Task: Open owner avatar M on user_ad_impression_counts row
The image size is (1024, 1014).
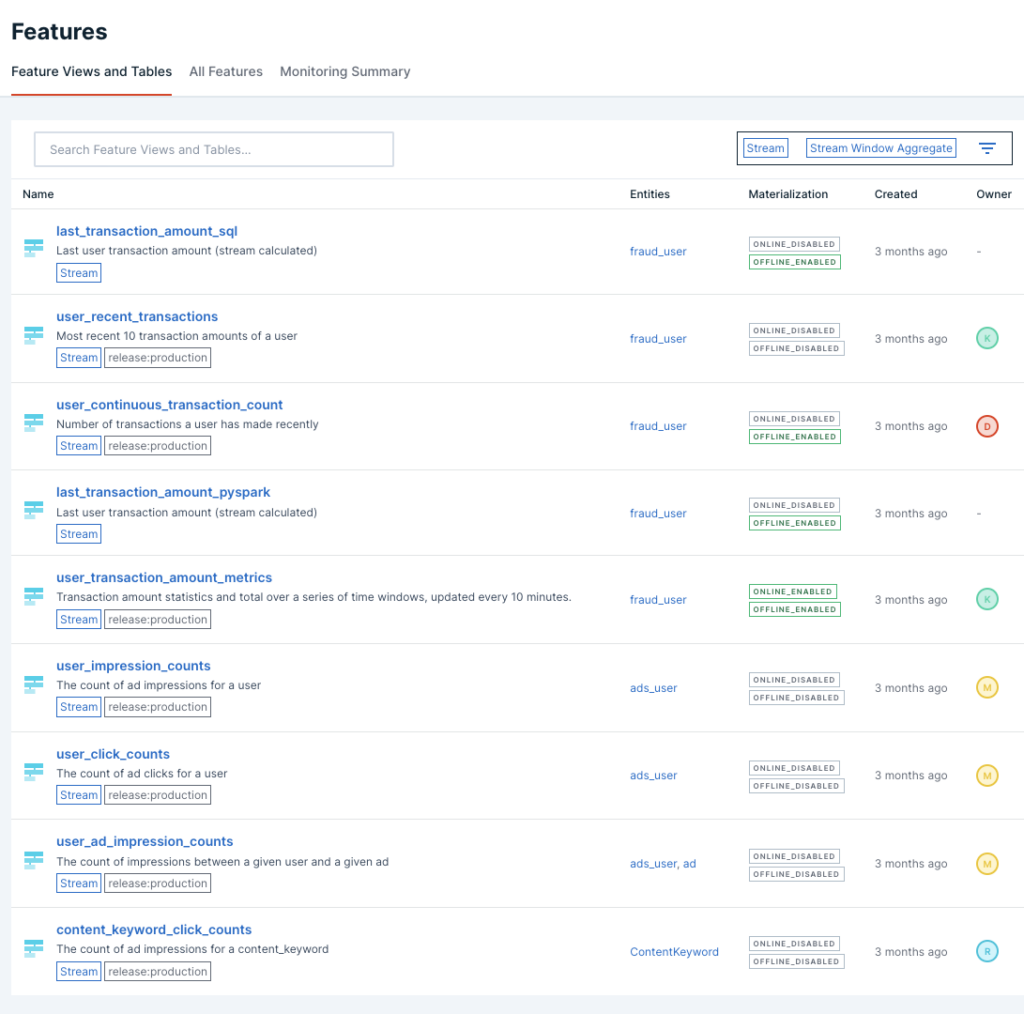Action: [x=986, y=863]
